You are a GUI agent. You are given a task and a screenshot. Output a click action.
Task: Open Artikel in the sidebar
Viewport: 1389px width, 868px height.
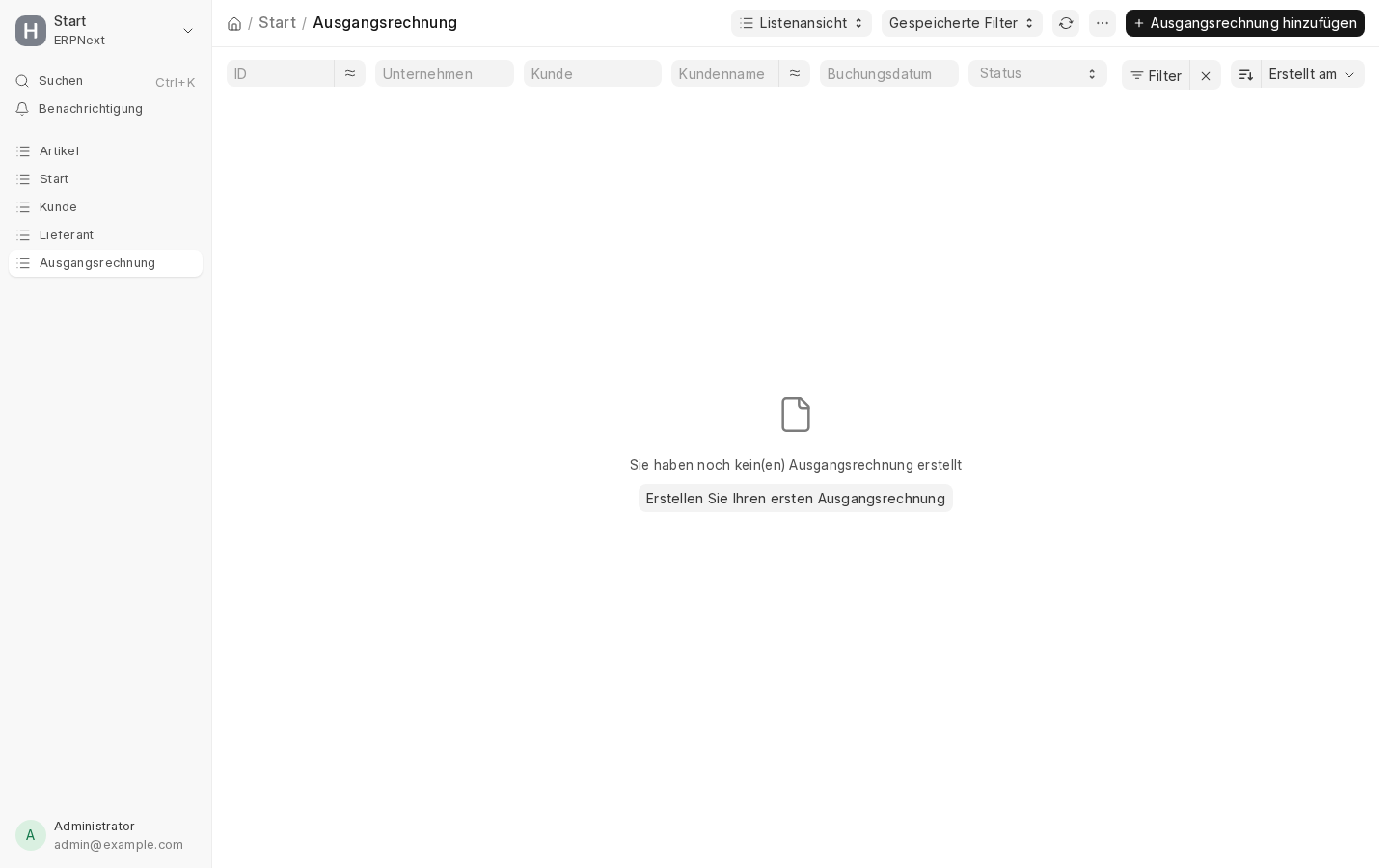[106, 151]
